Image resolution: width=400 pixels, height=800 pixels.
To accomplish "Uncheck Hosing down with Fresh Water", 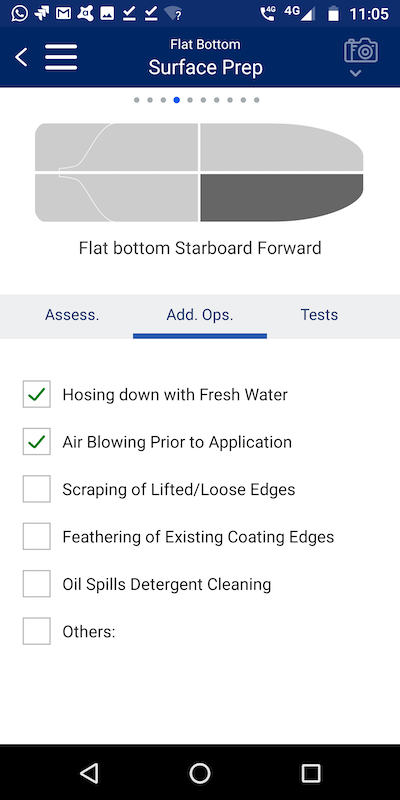I will click(x=37, y=394).
